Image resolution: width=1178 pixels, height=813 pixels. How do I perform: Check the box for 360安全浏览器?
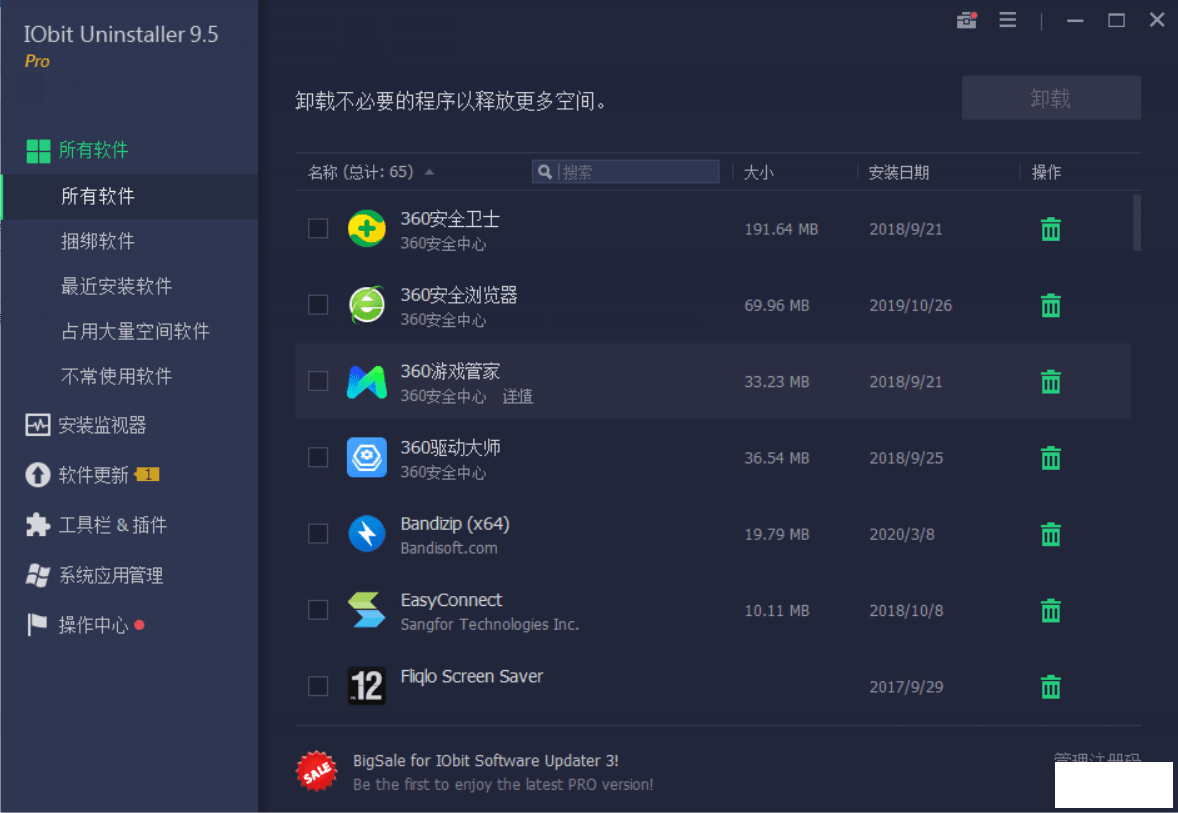coord(318,305)
